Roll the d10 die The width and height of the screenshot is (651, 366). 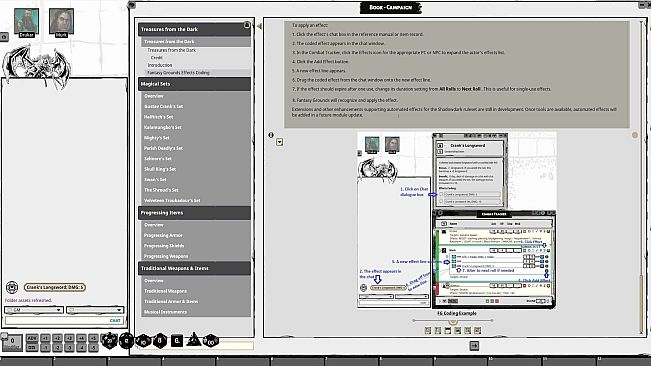[x=144, y=341]
